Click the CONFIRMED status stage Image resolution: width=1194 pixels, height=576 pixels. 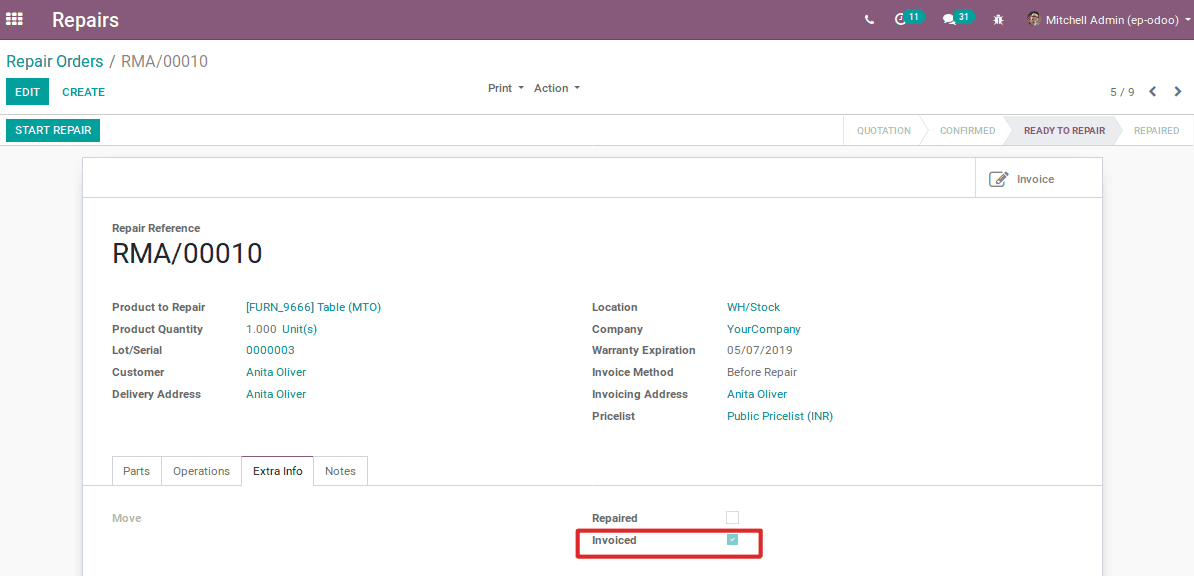[967, 130]
